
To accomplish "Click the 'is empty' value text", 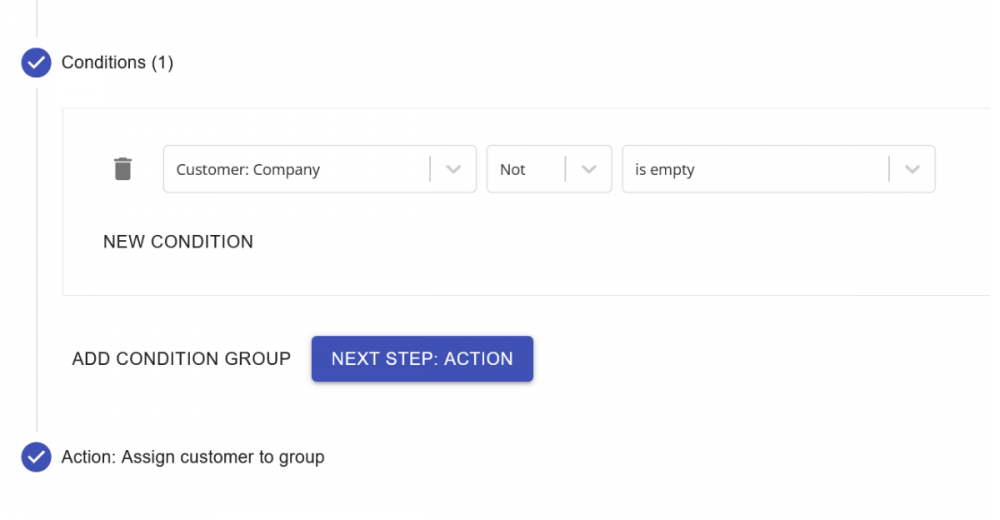I will pyautogui.click(x=665, y=170).
